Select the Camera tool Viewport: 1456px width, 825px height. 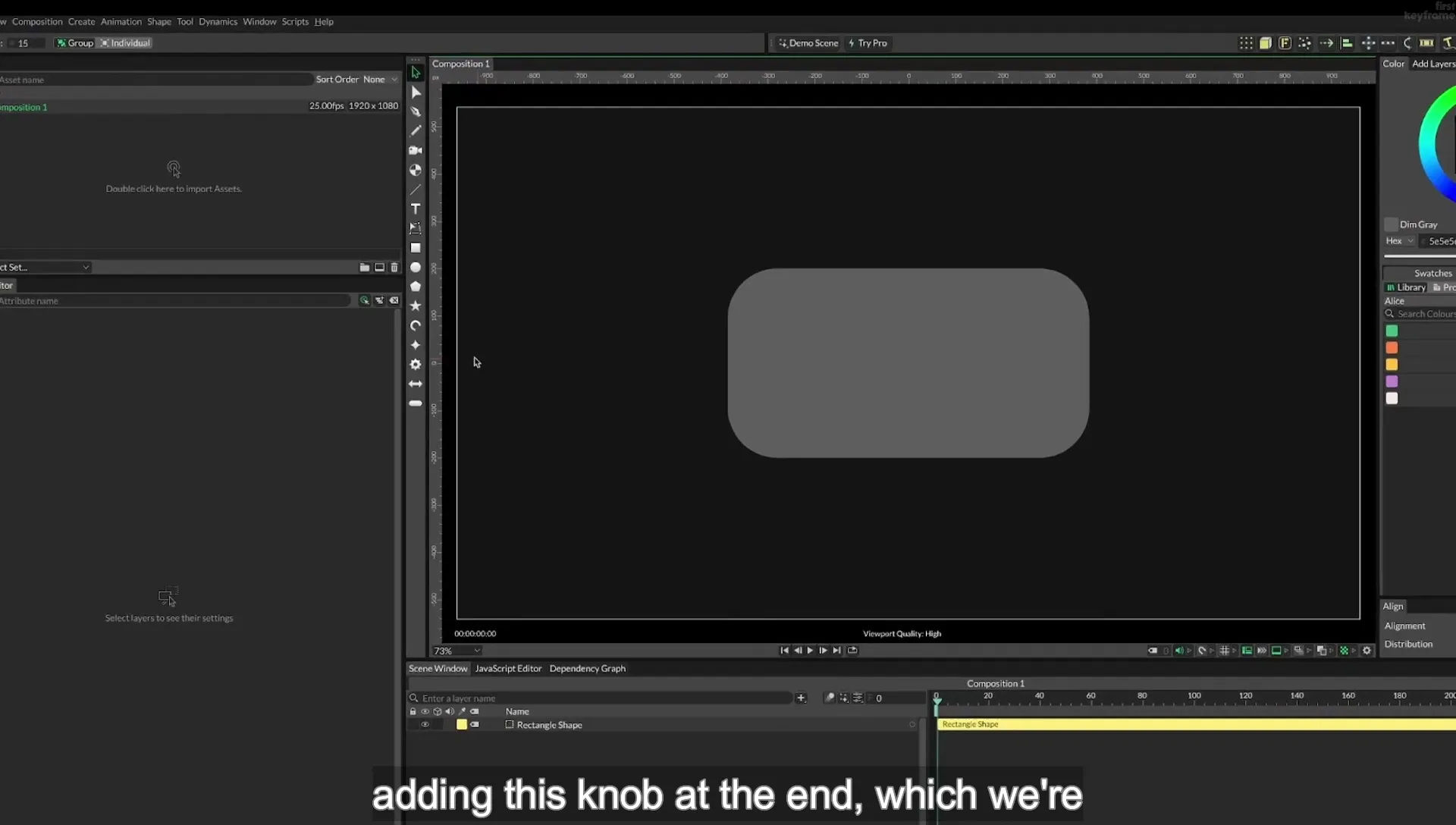point(416,150)
